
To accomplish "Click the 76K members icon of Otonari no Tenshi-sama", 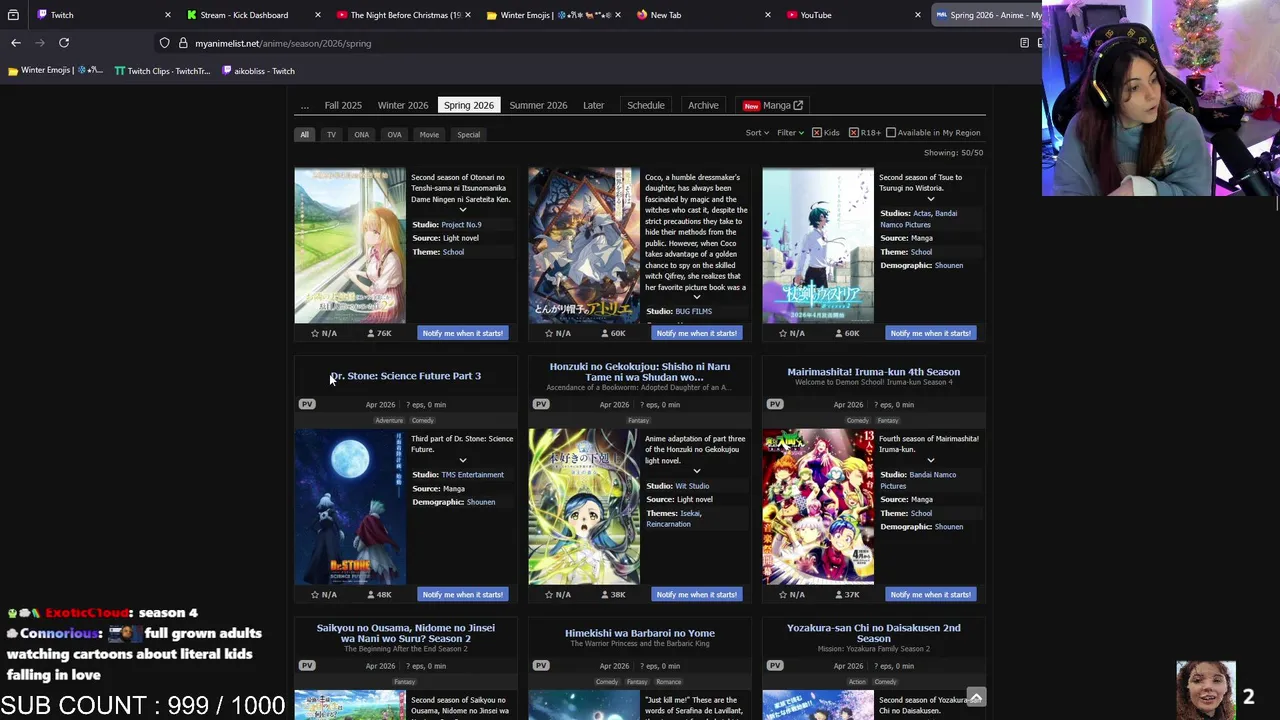I will tap(371, 333).
